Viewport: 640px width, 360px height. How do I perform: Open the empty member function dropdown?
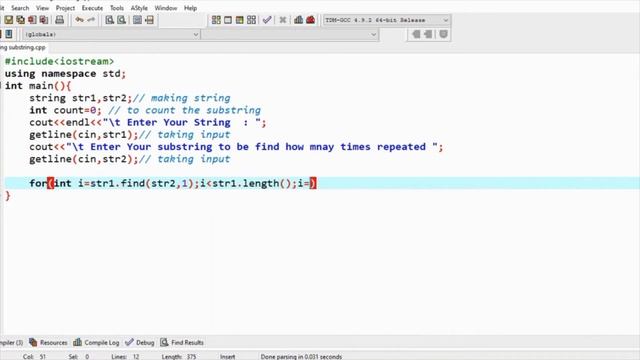[x=290, y=34]
